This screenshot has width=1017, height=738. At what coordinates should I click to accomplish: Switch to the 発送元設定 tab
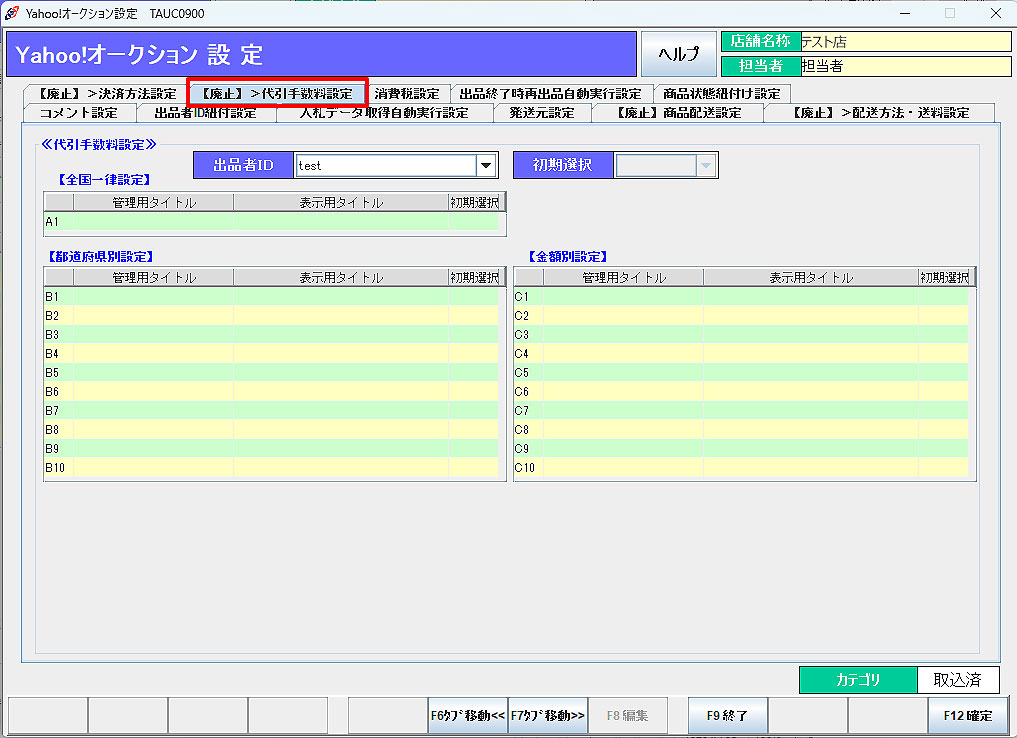click(541, 113)
